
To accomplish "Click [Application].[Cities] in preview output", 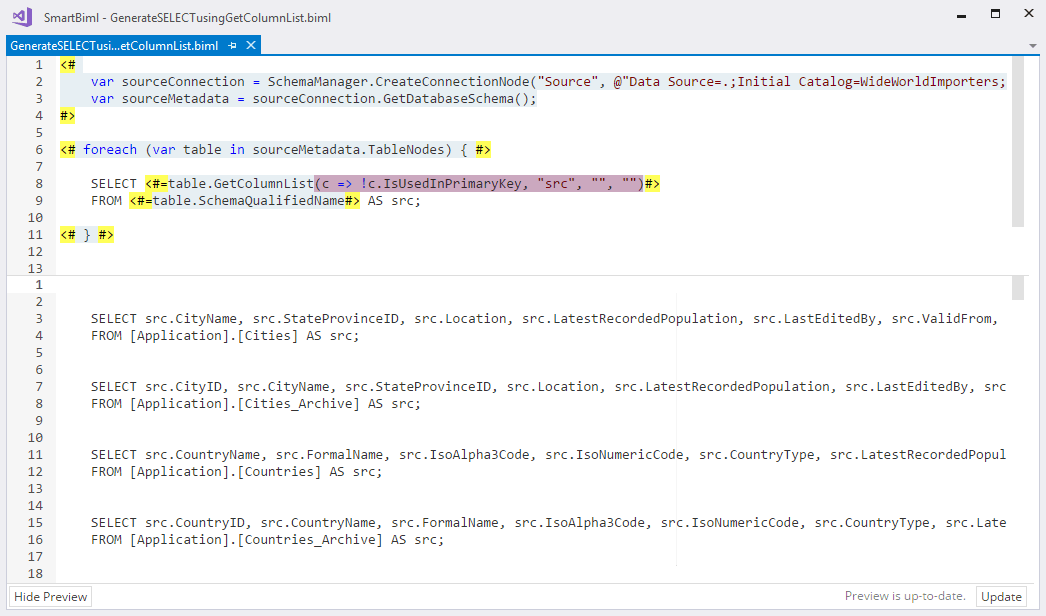I will [214, 336].
